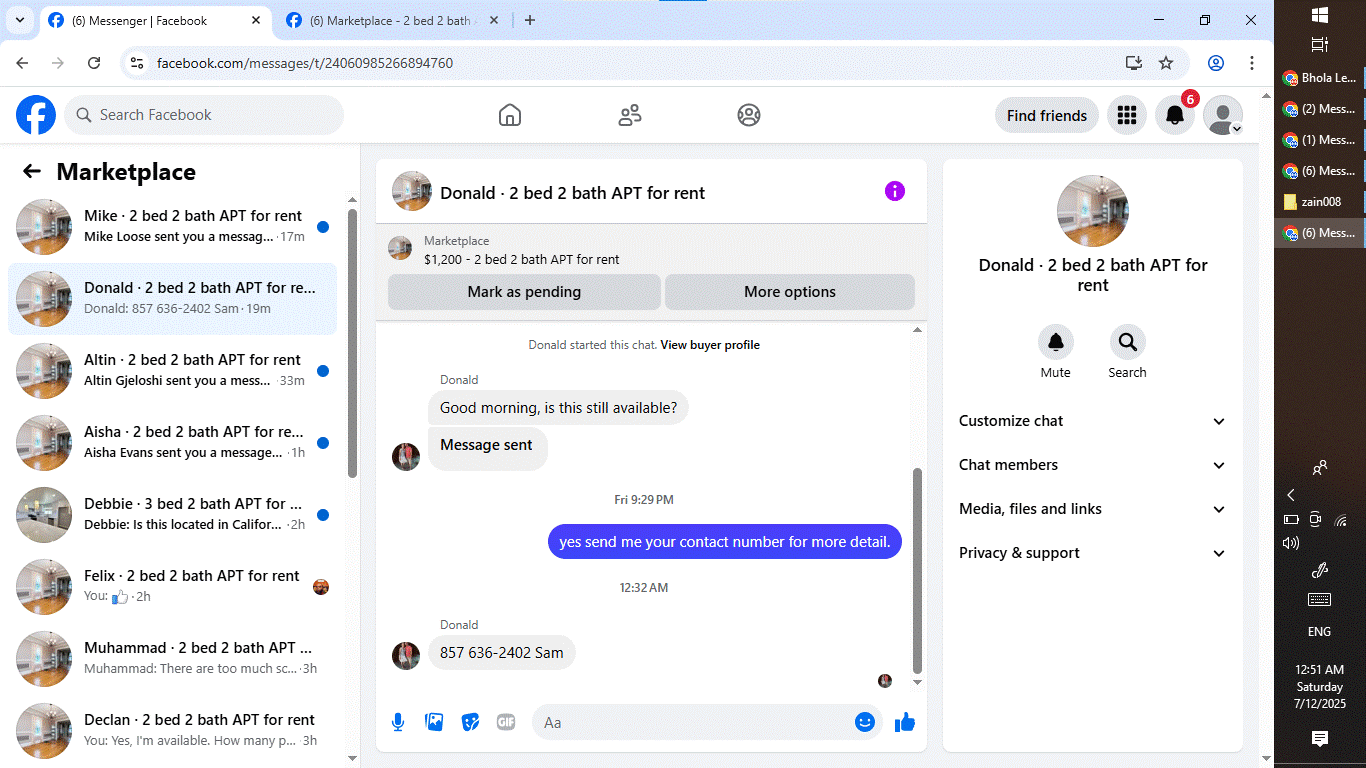This screenshot has height=768, width=1366.
Task: Click the Find friends button
Action: pyautogui.click(x=1047, y=115)
